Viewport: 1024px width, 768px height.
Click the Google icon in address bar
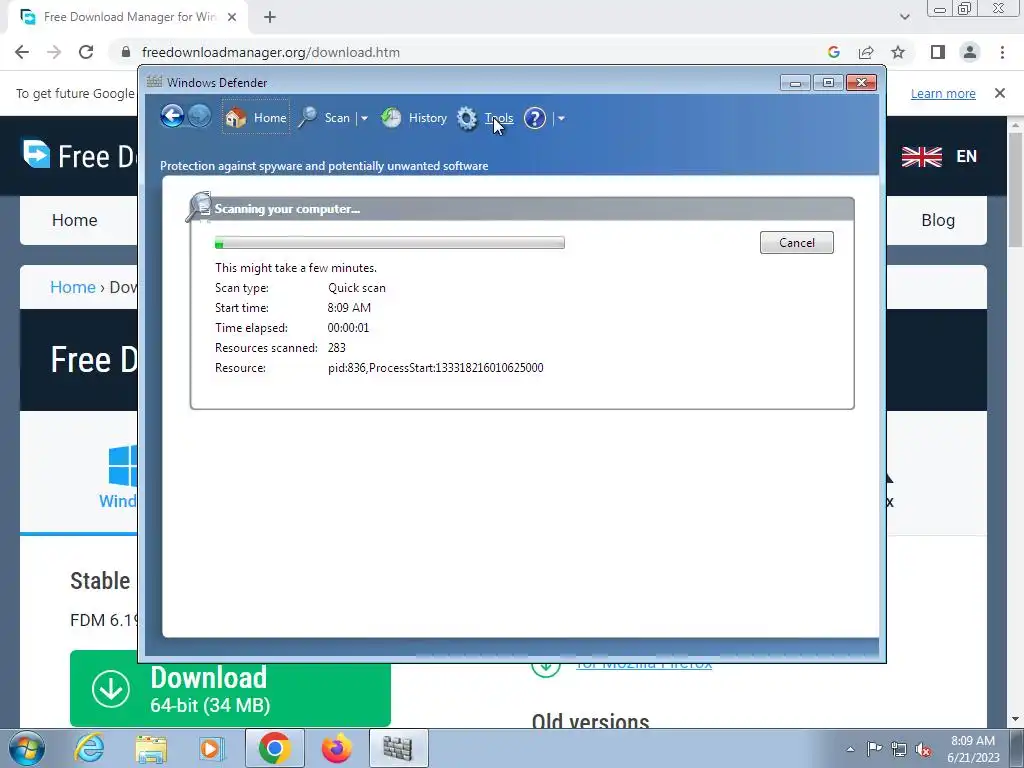[x=833, y=52]
